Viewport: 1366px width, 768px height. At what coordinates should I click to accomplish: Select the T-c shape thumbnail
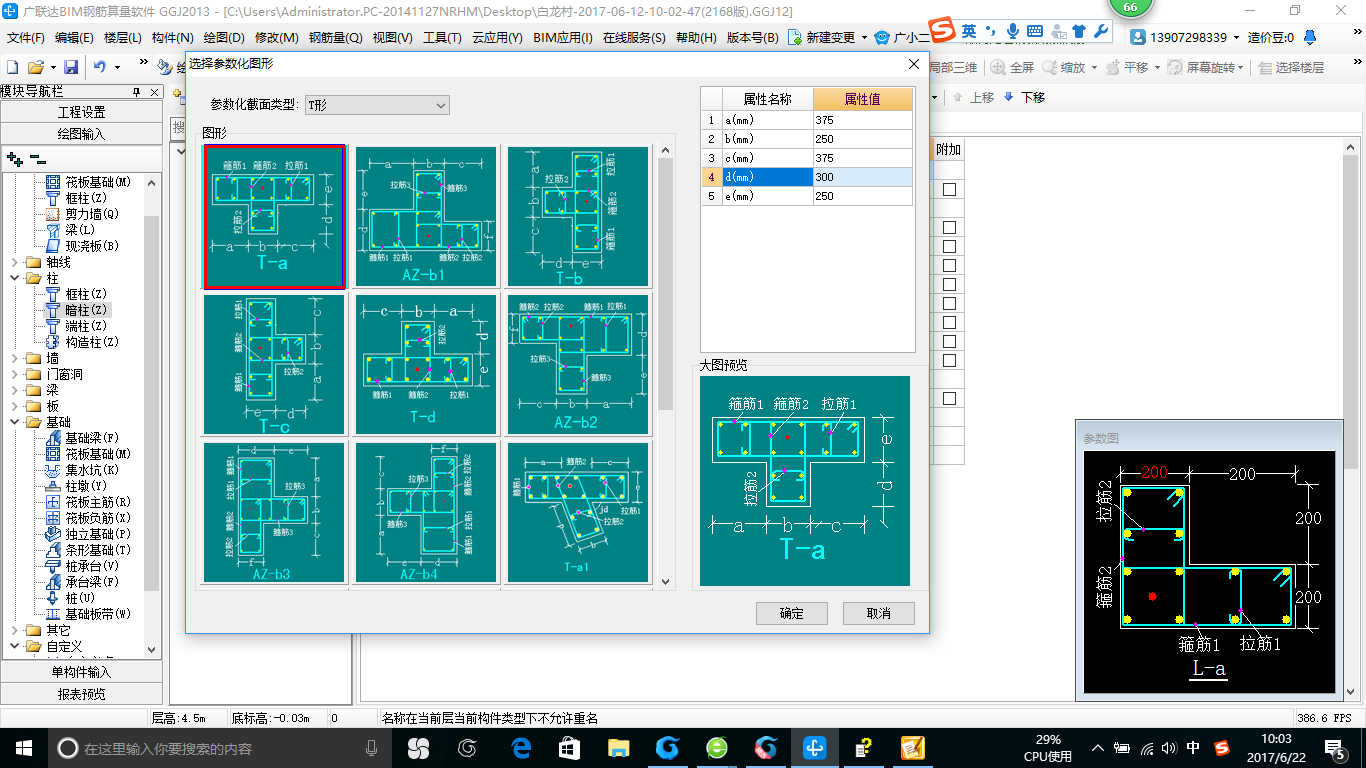coord(274,363)
